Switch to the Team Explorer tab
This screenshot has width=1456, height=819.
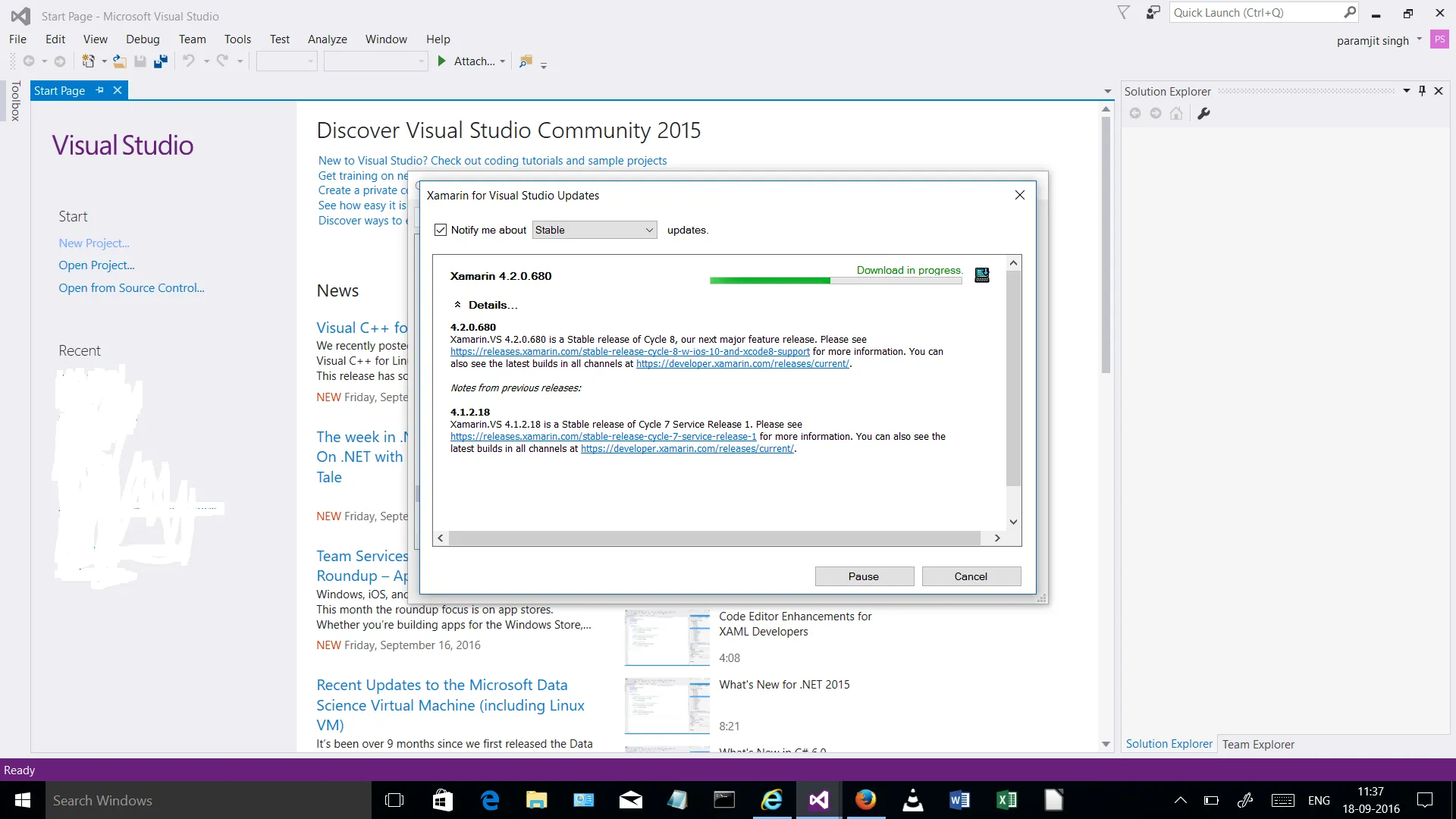(x=1257, y=744)
